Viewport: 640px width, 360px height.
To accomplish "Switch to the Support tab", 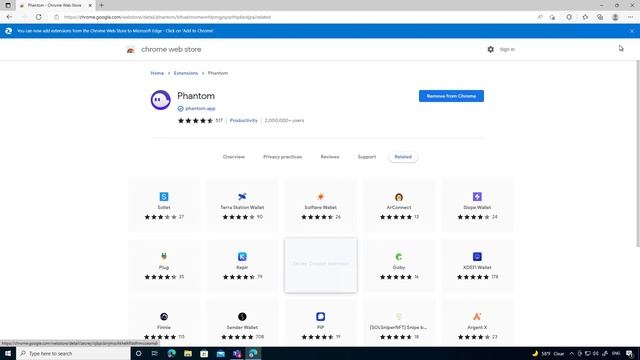I will [x=367, y=157].
